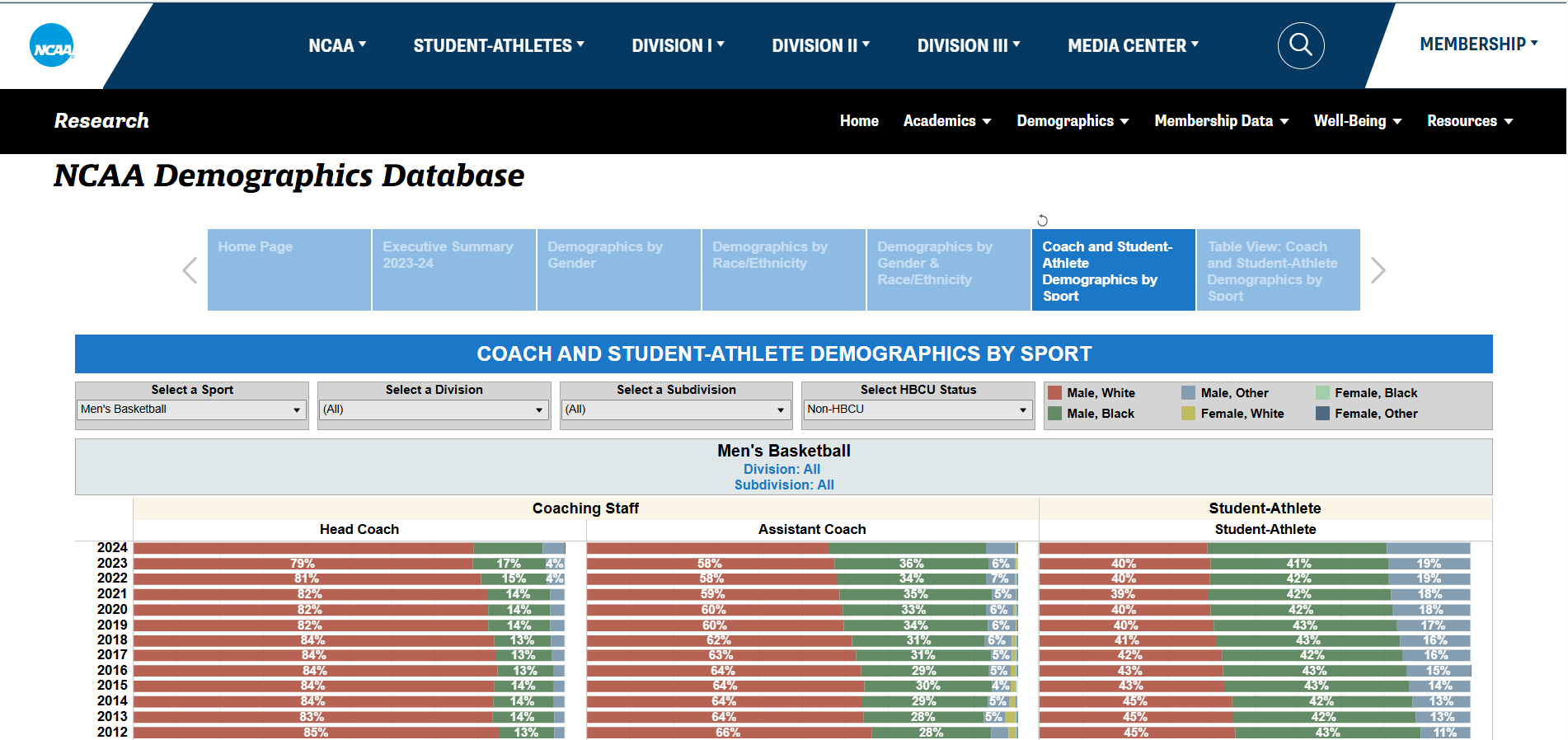1568x740 pixels.
Task: Expand the Division I menu
Action: (x=678, y=45)
